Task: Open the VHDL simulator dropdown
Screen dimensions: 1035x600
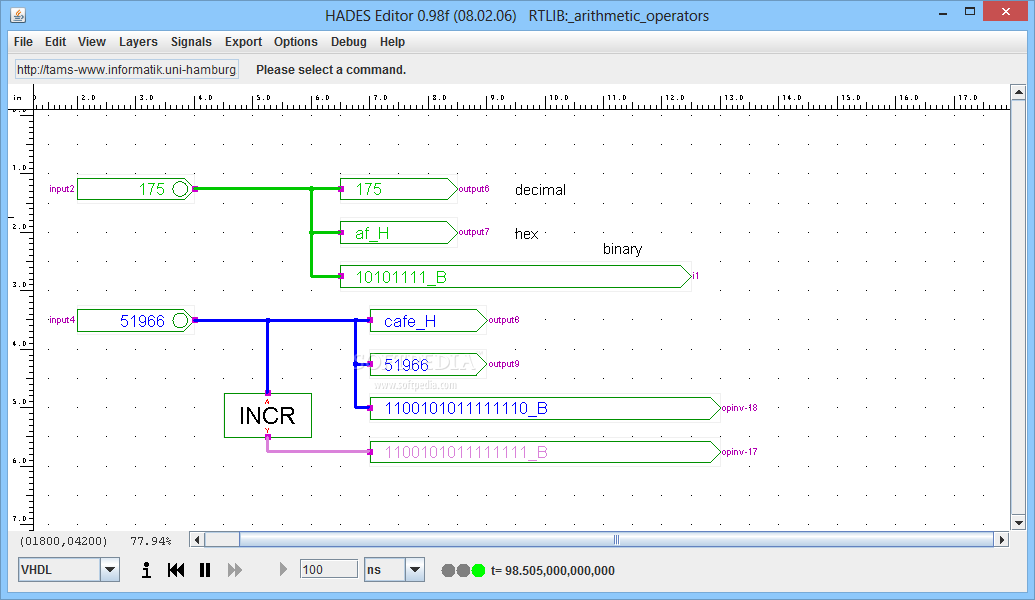Action: (x=110, y=570)
